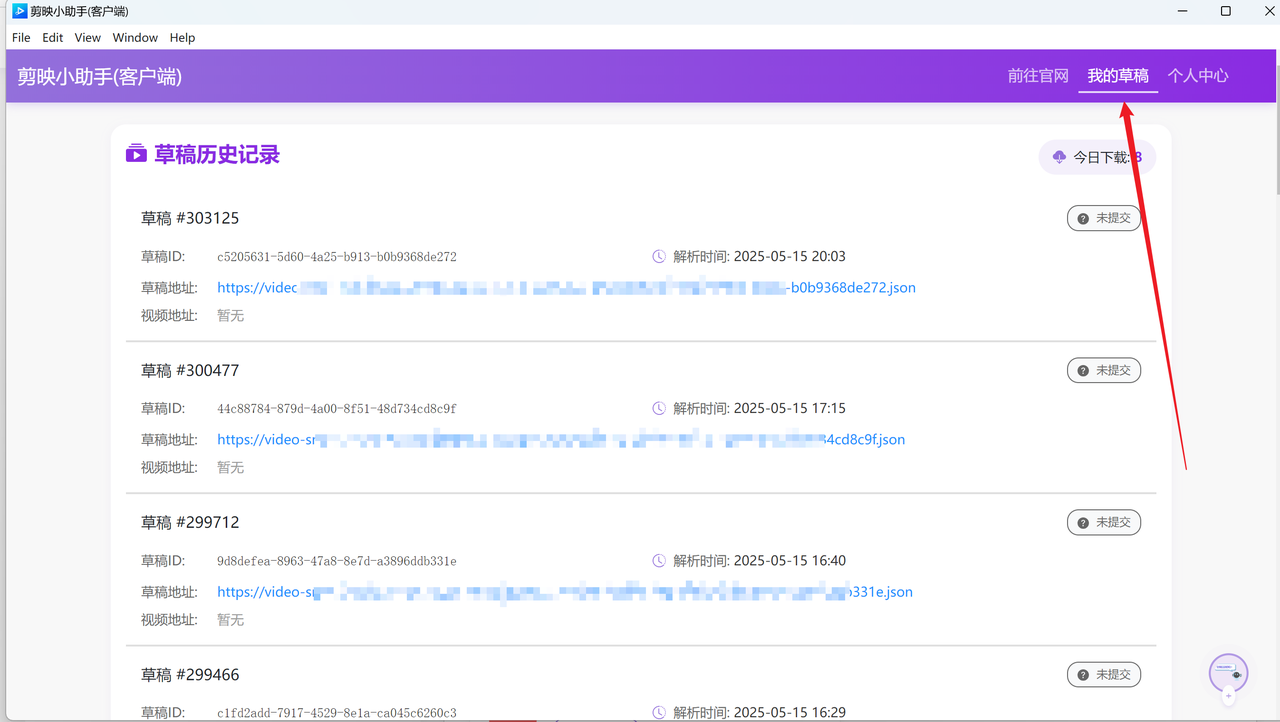The height and width of the screenshot is (722, 1280).
Task: Click the 草稿历史记录 video icon
Action: point(136,154)
